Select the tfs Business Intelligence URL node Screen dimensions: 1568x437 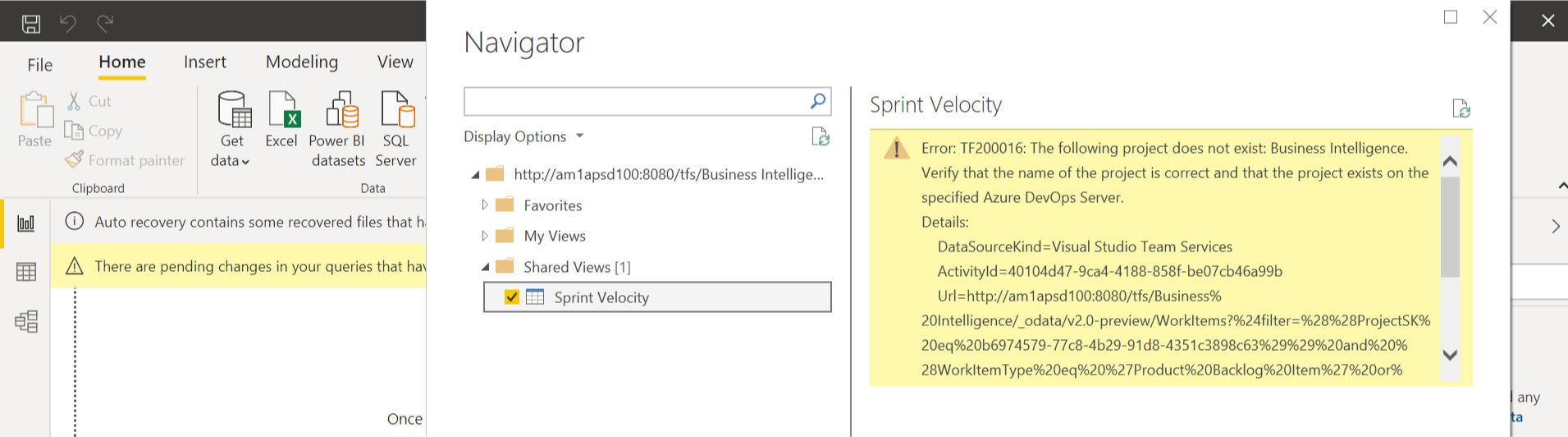(x=669, y=174)
